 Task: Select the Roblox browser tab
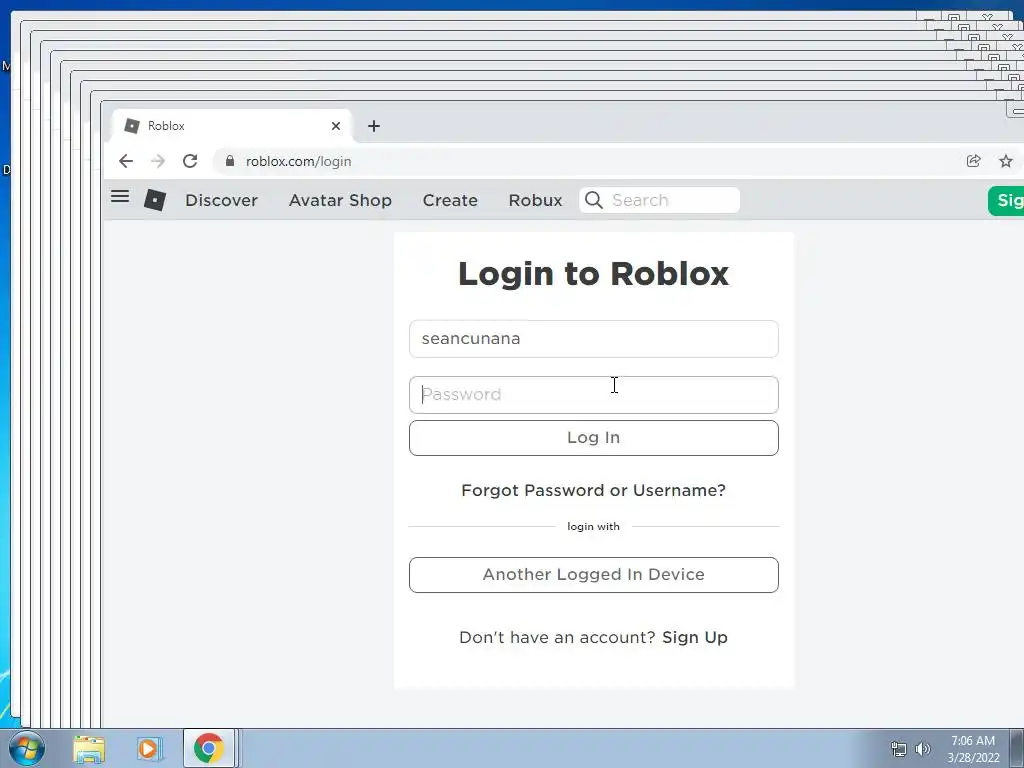tap(232, 126)
